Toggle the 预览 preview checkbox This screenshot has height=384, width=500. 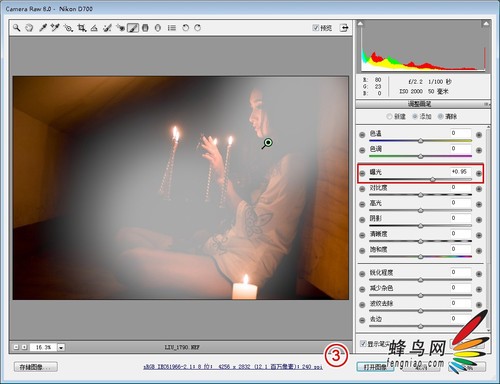pos(315,28)
